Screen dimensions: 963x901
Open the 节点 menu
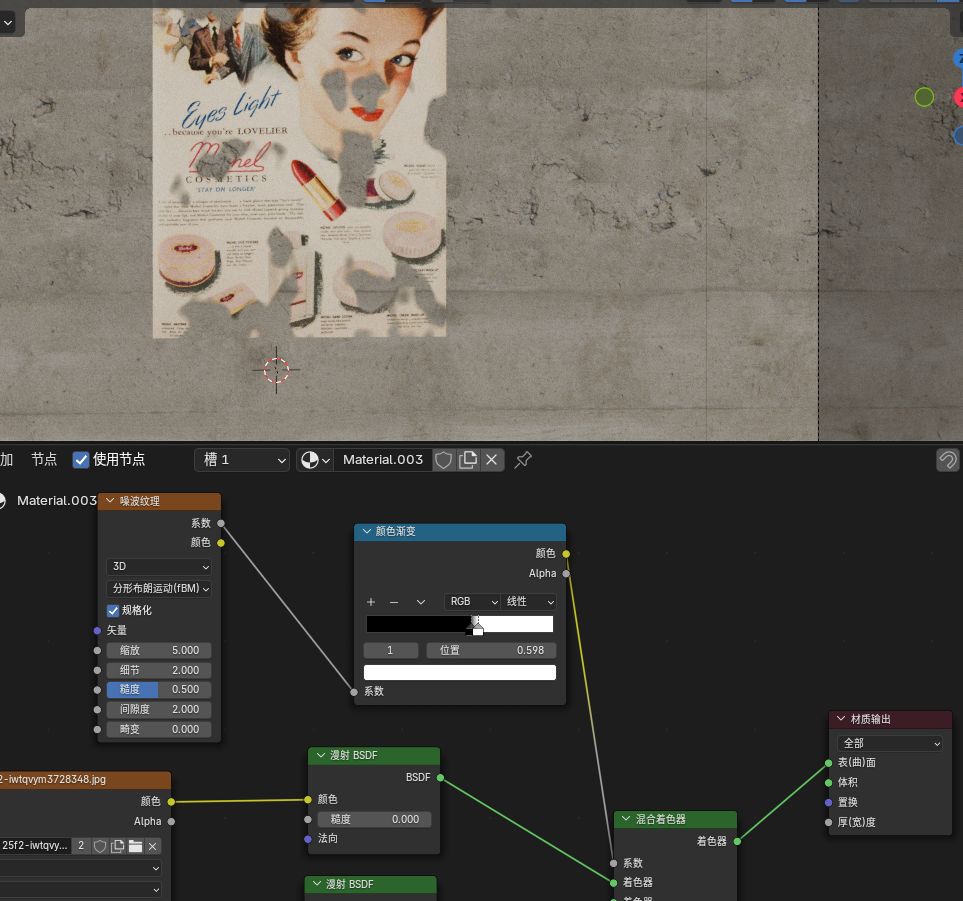click(44, 460)
